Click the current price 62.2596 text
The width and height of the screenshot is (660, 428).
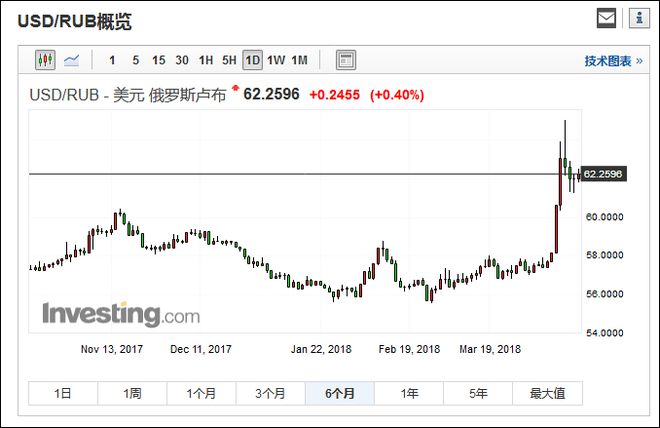click(x=271, y=94)
